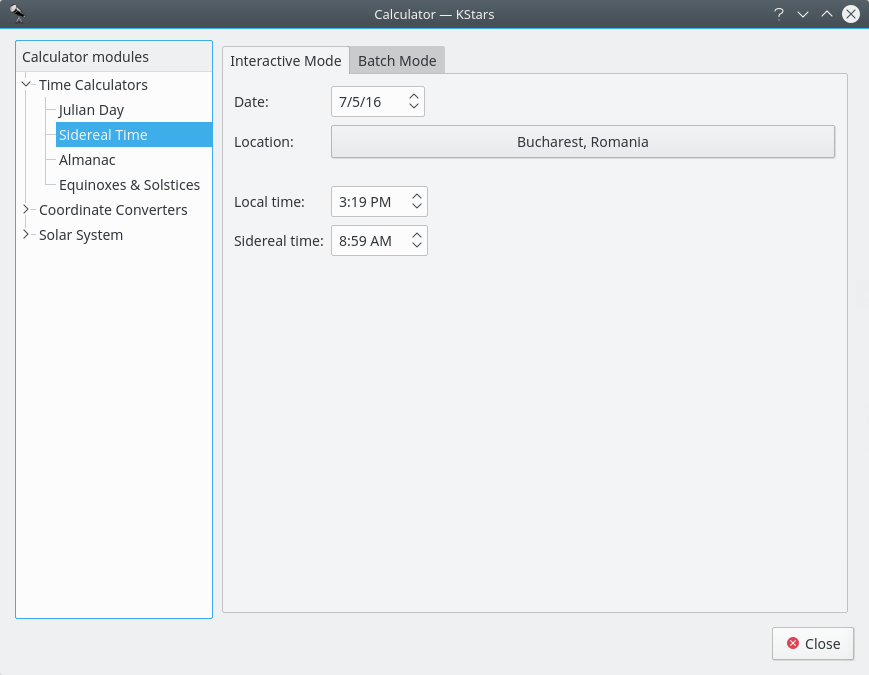Select Julian Day in the module tree
869x675 pixels.
click(x=91, y=110)
